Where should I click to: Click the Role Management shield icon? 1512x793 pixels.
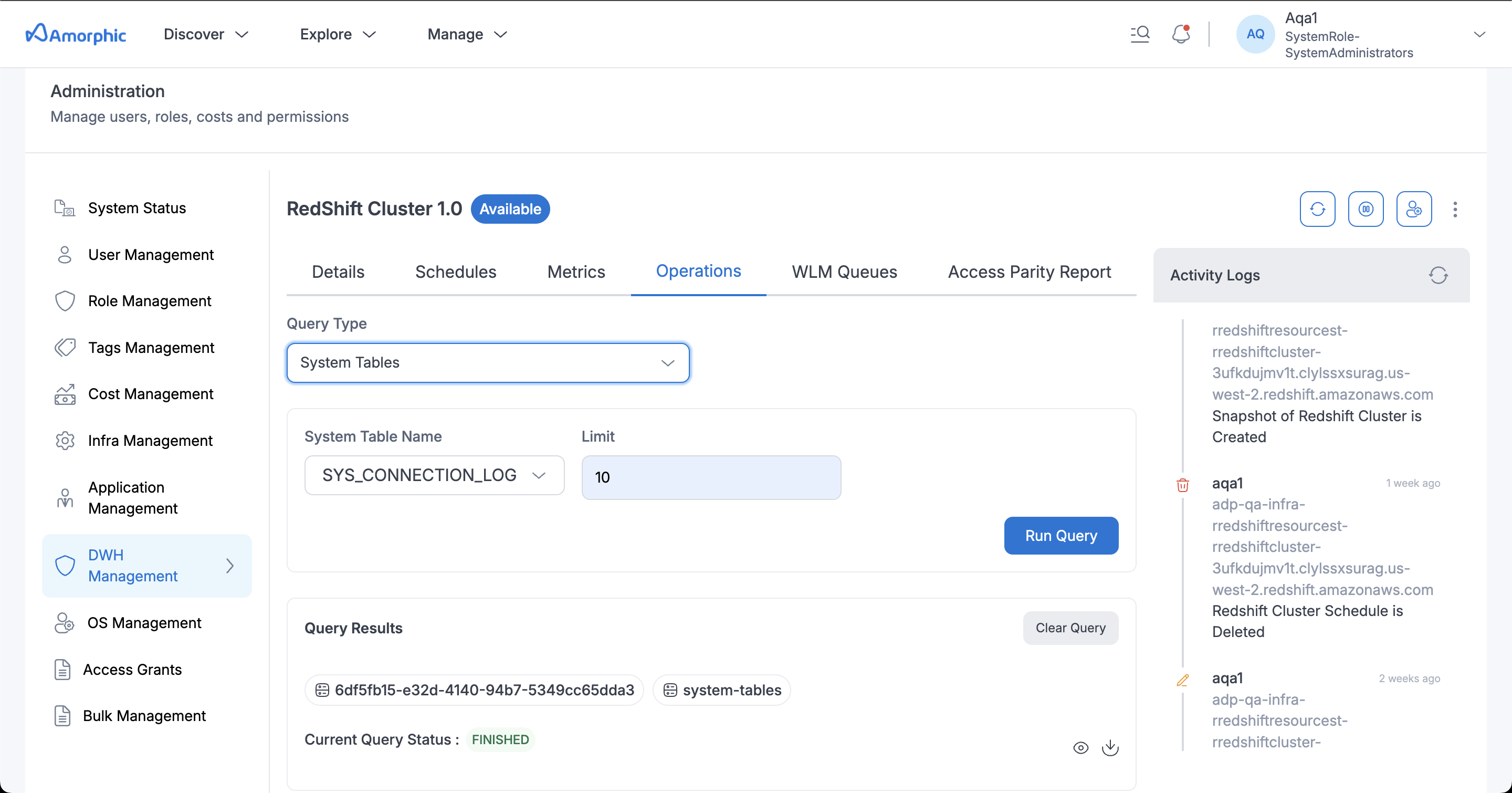click(x=65, y=301)
